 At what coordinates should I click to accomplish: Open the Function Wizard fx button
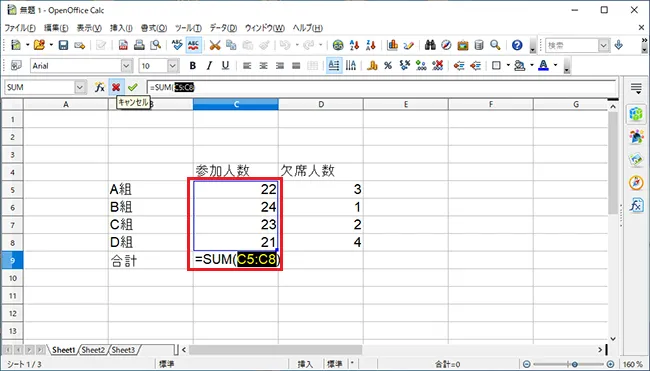tap(99, 87)
